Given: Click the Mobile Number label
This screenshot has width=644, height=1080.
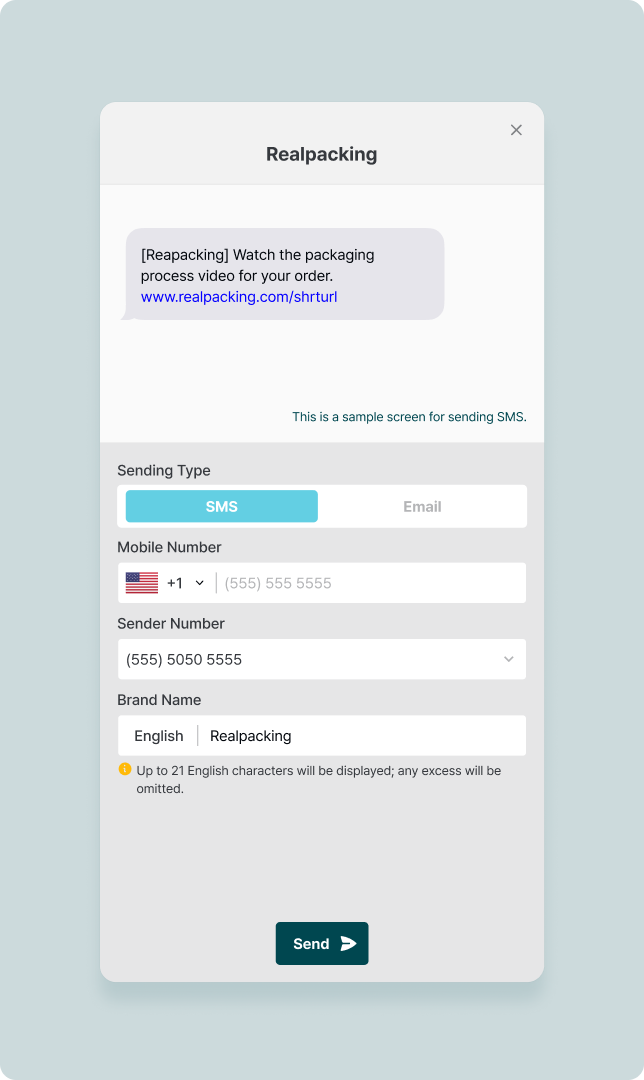Looking at the screenshot, I should (x=169, y=547).
